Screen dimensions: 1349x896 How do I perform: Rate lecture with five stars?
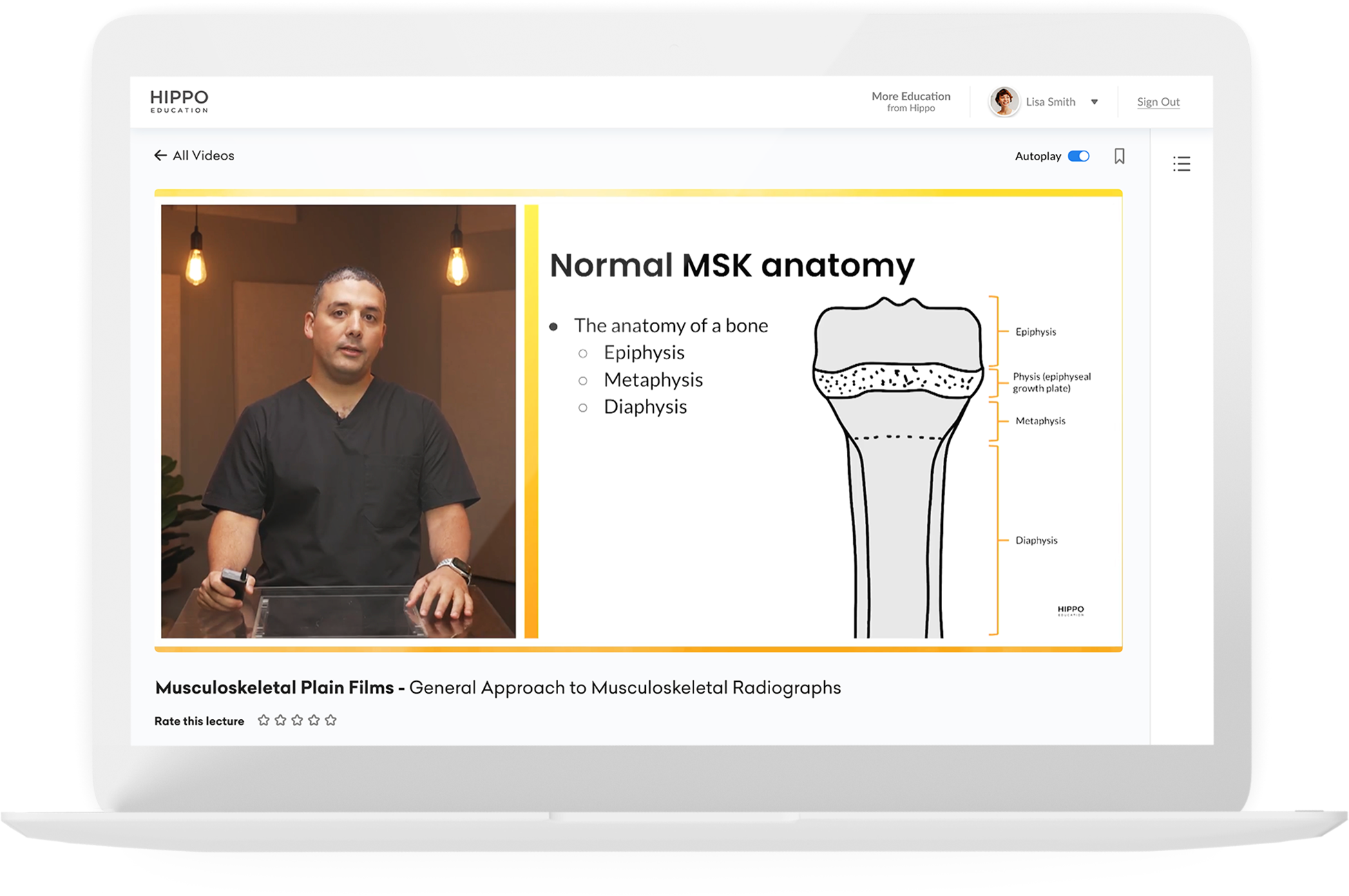point(331,721)
